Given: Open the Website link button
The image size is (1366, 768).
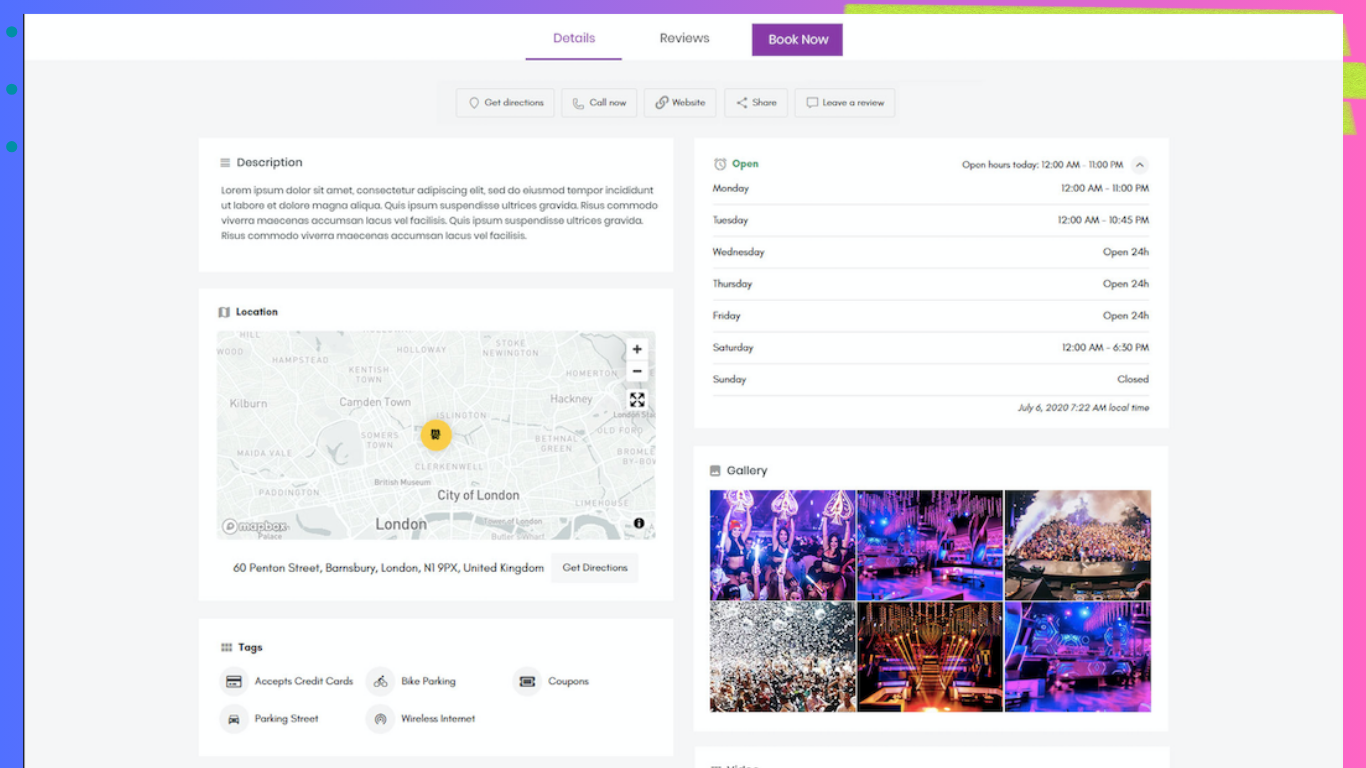Looking at the screenshot, I should (x=680, y=103).
